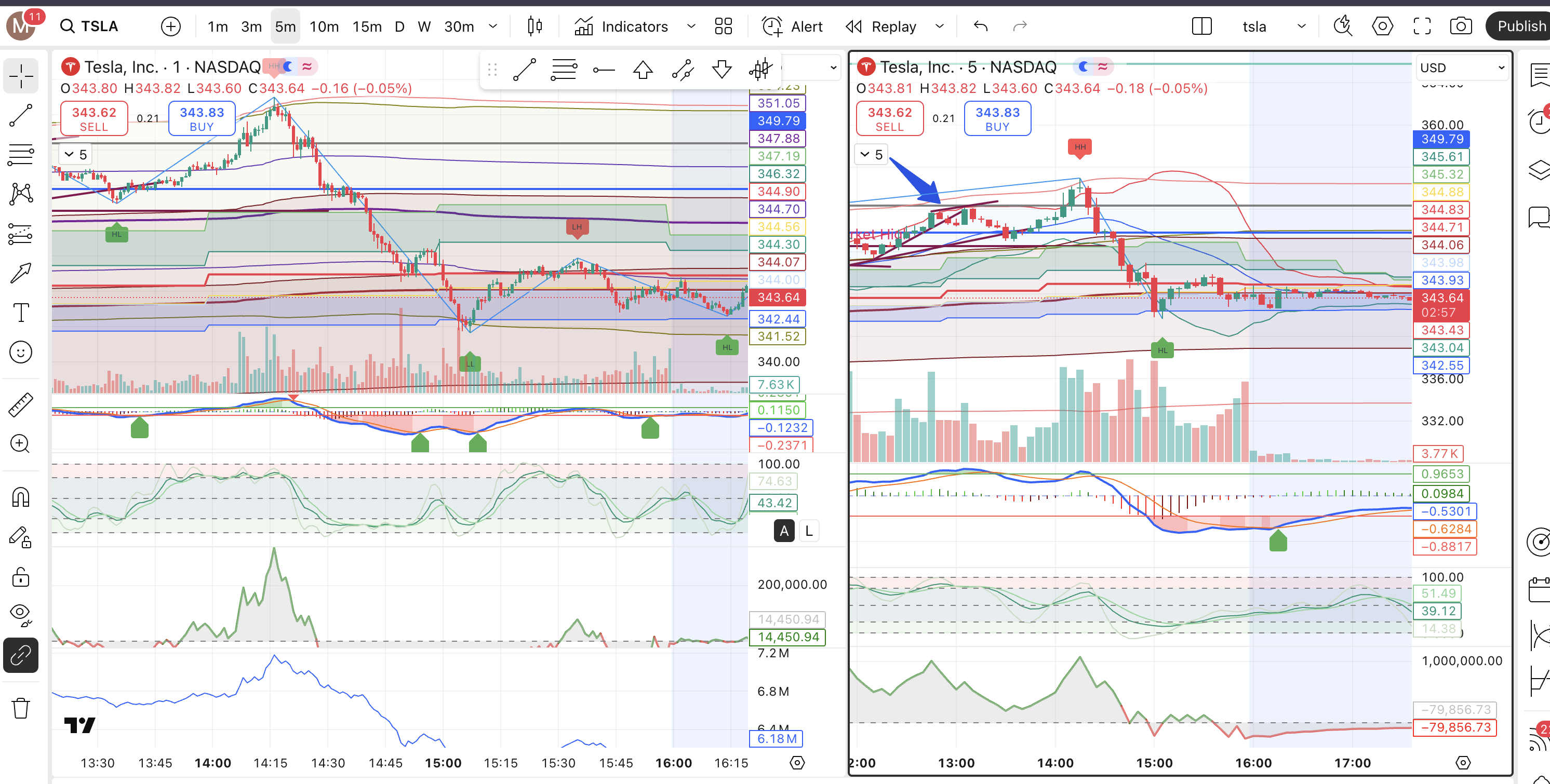Open the chart patterns tool group
This screenshot has height=784, width=1550.
20,194
